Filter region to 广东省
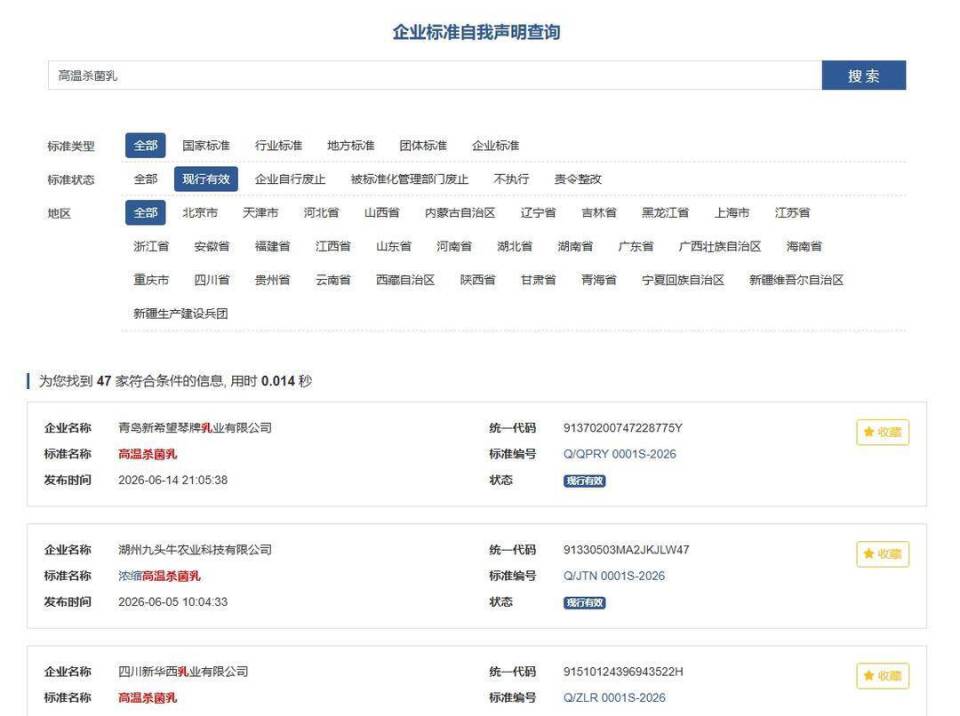The height and width of the screenshot is (716, 960). tap(636, 247)
